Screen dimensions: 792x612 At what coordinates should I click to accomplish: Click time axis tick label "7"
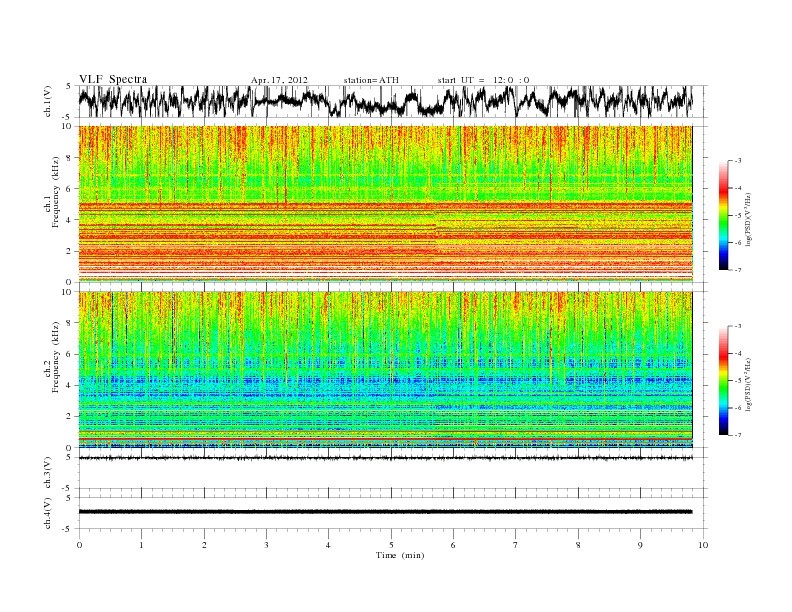(516, 545)
